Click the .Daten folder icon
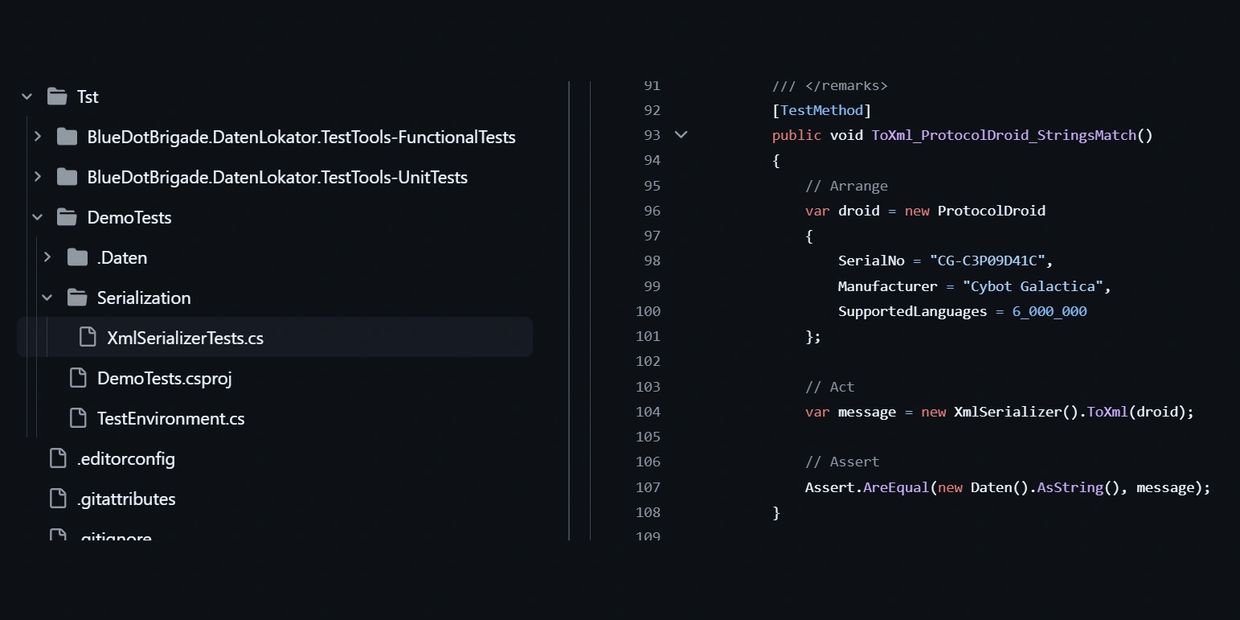This screenshot has height=620, width=1240. click(x=77, y=258)
